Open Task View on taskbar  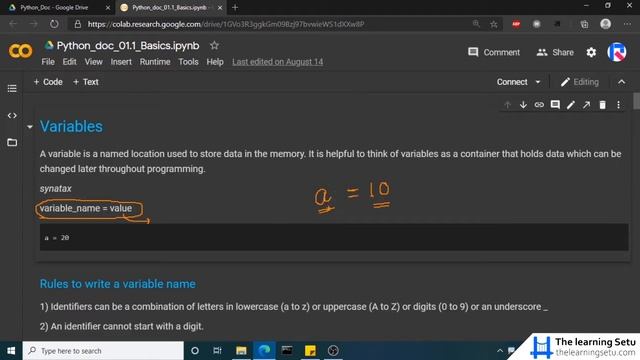[x=217, y=351]
